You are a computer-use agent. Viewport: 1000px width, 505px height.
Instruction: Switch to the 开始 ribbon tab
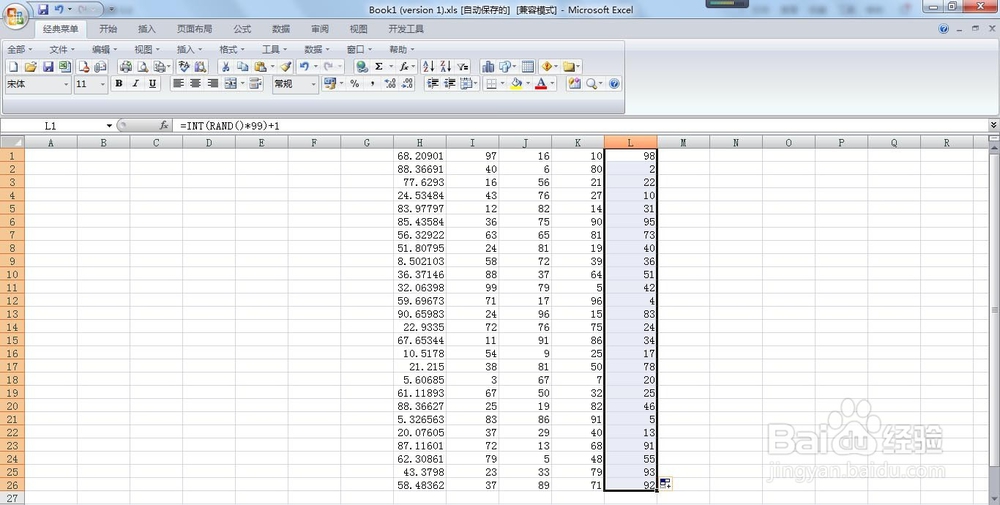click(x=108, y=29)
